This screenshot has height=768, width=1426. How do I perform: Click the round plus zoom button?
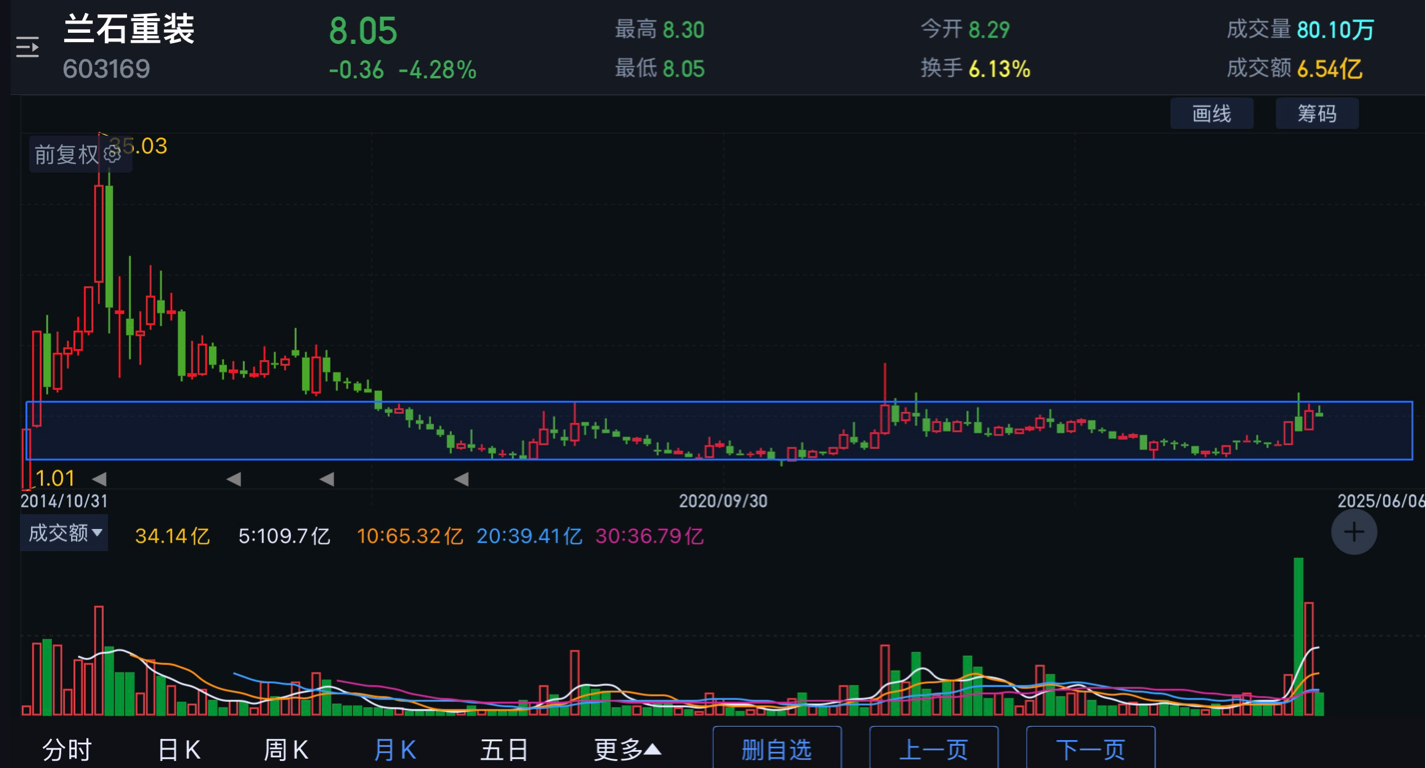1354,532
